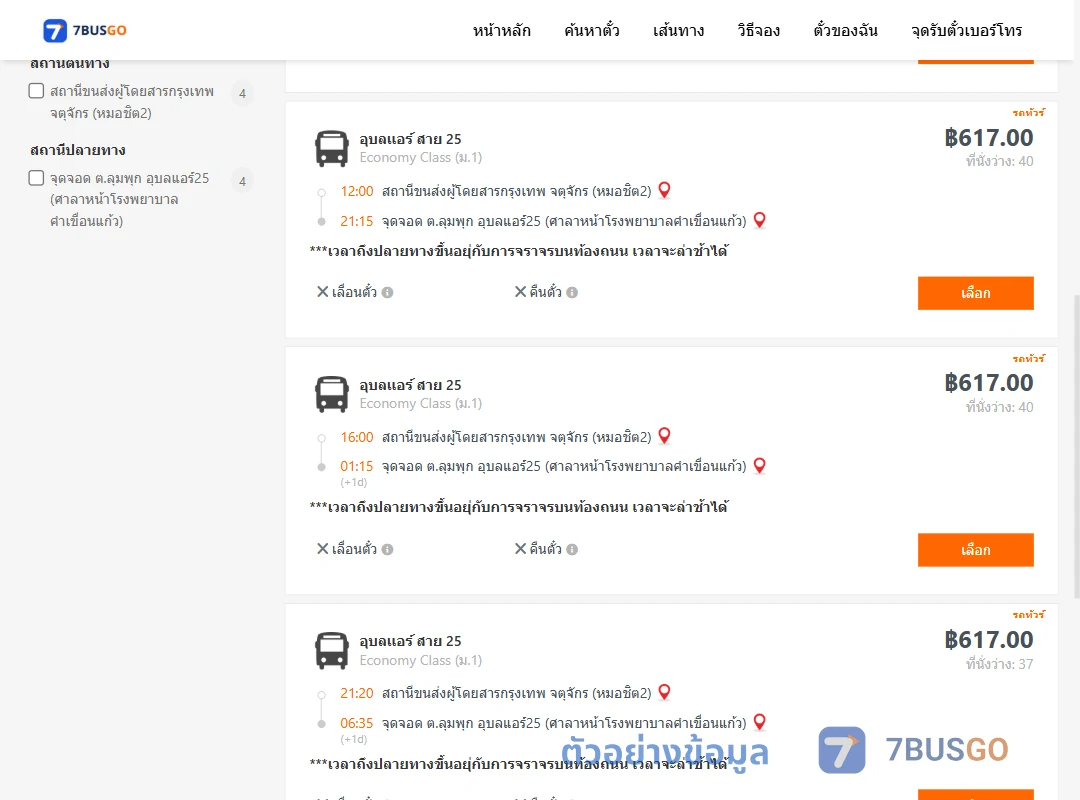Click the 7BUSGO logo in header
The width and height of the screenshot is (1080, 800).
[85, 30]
